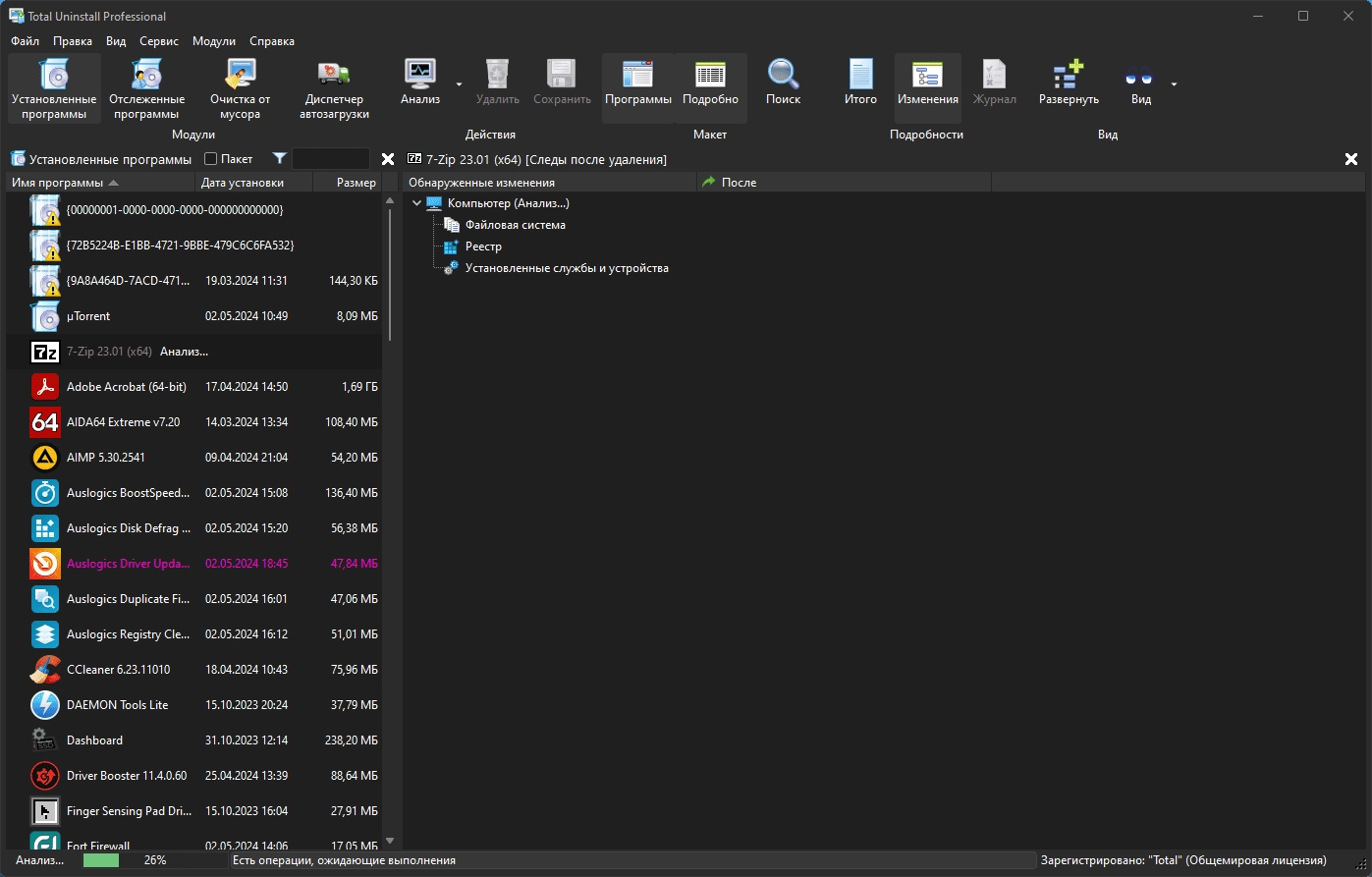Click the program list scrollbar thumb
1372x877 pixels.
389,274
